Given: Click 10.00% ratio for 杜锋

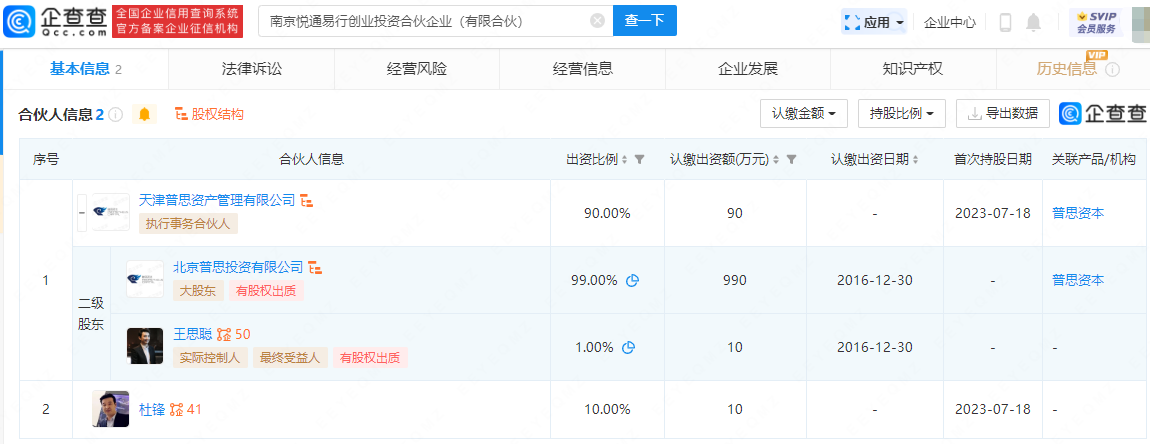Looking at the screenshot, I should 607,410.
